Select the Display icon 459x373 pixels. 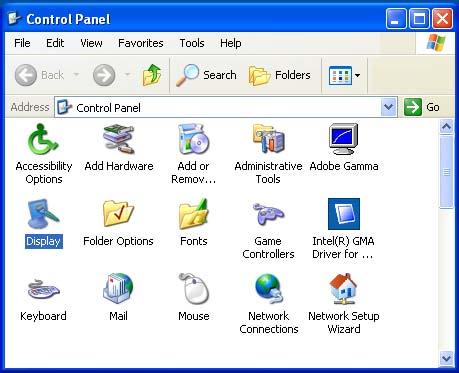coord(43,214)
